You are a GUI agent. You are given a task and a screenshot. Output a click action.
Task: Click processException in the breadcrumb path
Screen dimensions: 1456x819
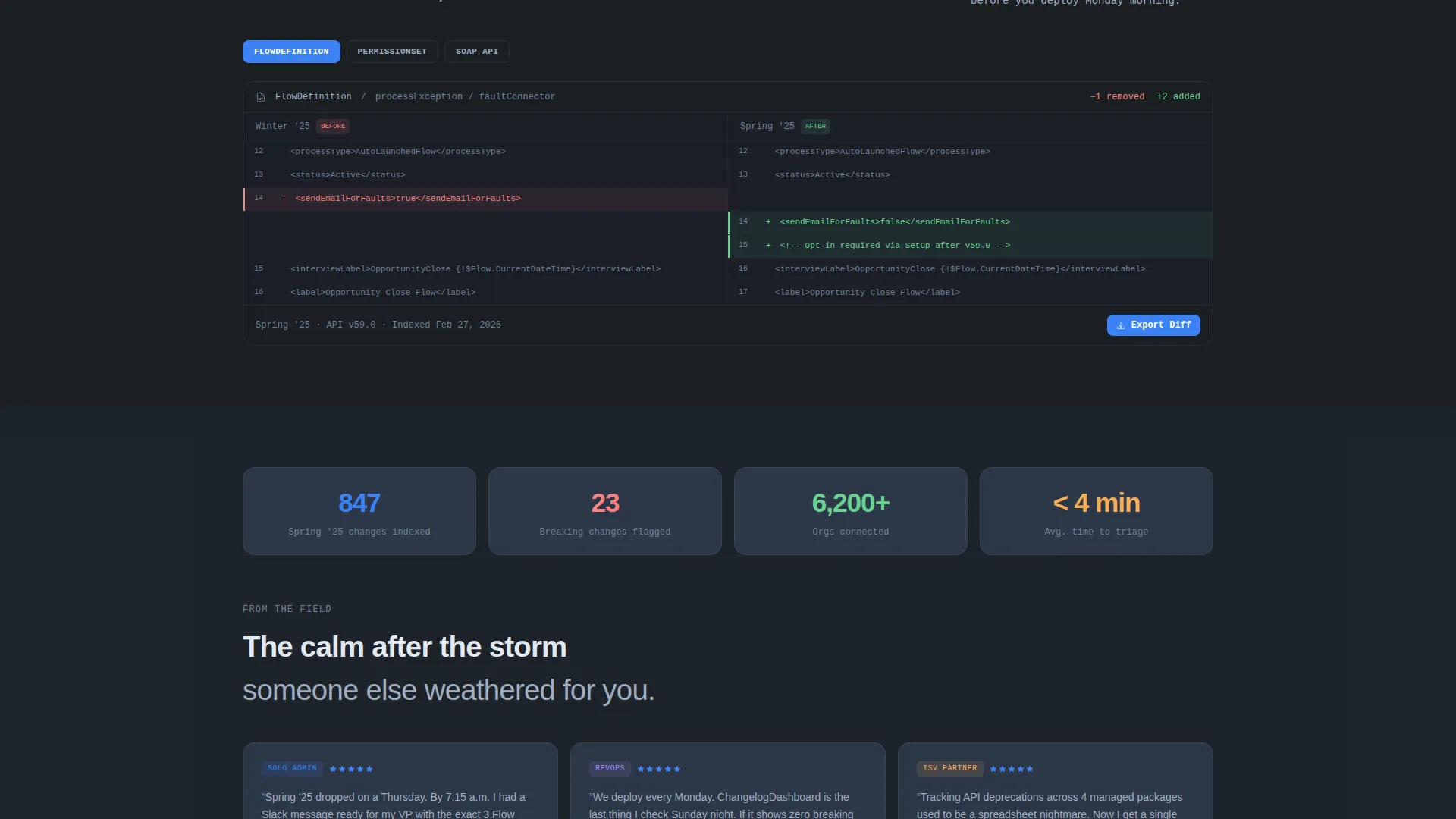(x=419, y=97)
